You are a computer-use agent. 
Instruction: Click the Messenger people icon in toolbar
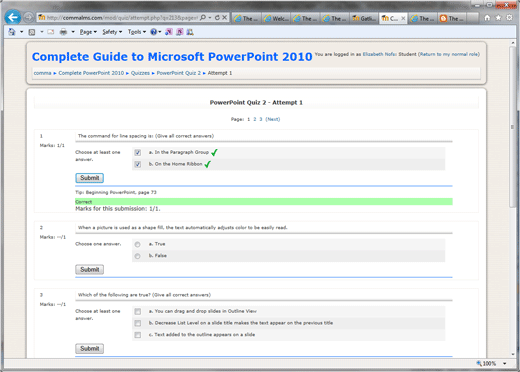[x=190, y=32]
